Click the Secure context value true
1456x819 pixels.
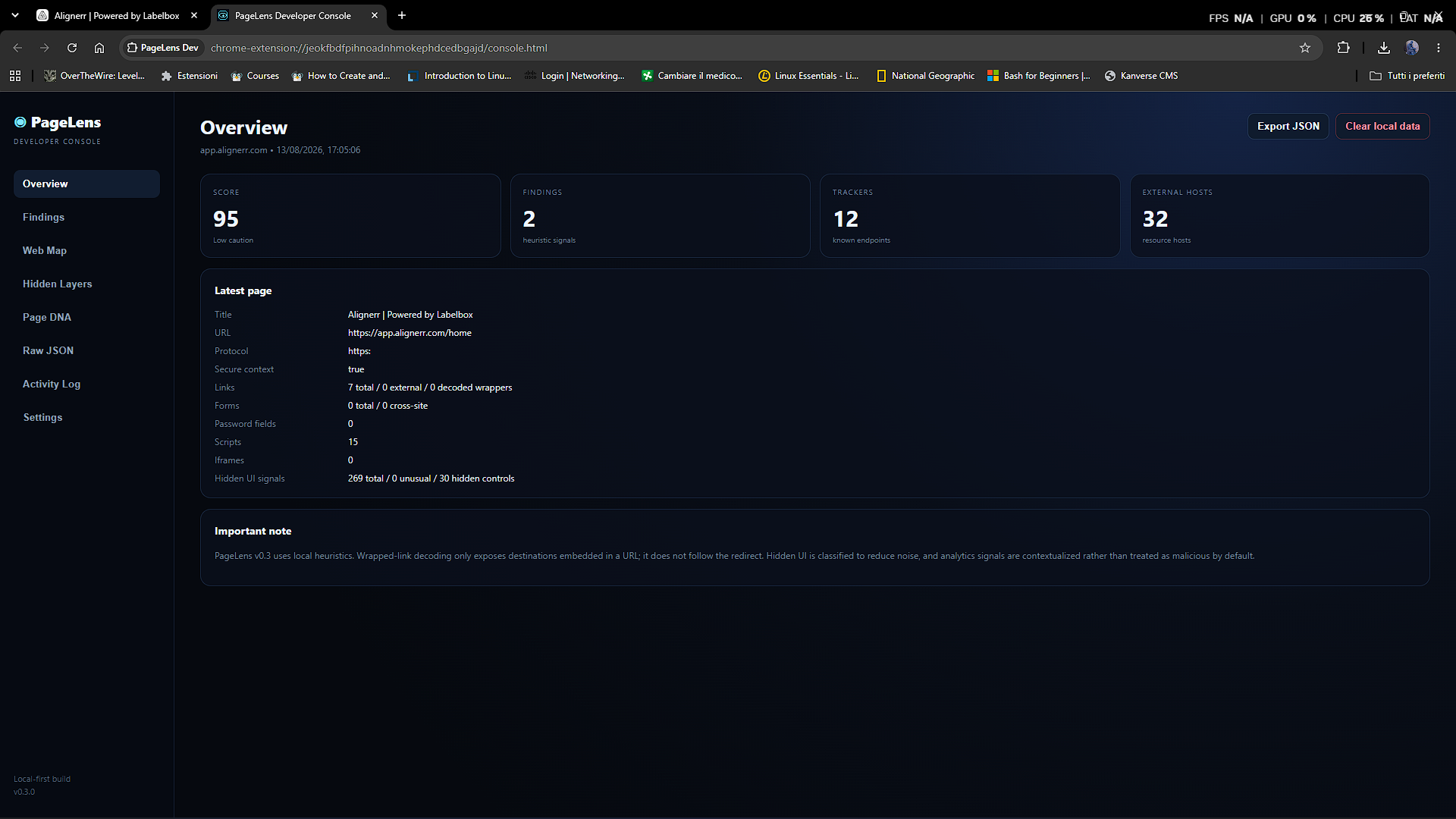tap(356, 369)
